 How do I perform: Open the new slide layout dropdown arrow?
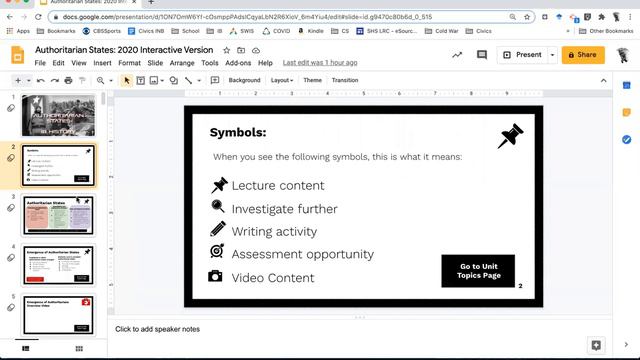pos(29,80)
